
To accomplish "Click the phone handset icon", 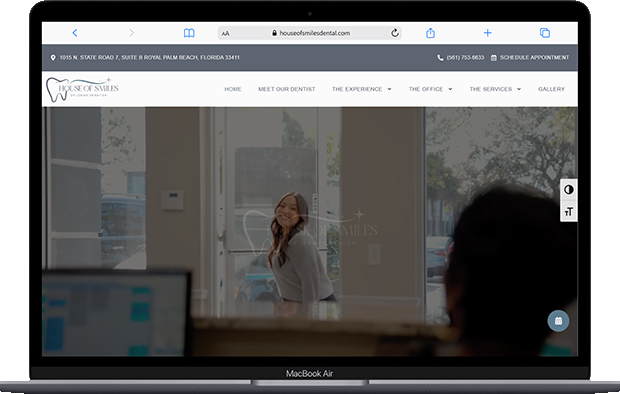I will point(440,58).
